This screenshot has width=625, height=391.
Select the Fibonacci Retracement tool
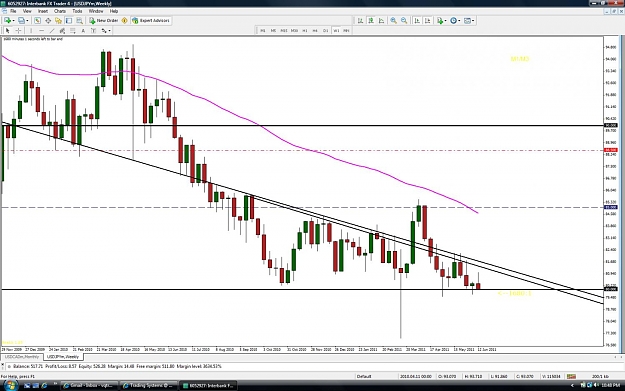[x=73, y=31]
